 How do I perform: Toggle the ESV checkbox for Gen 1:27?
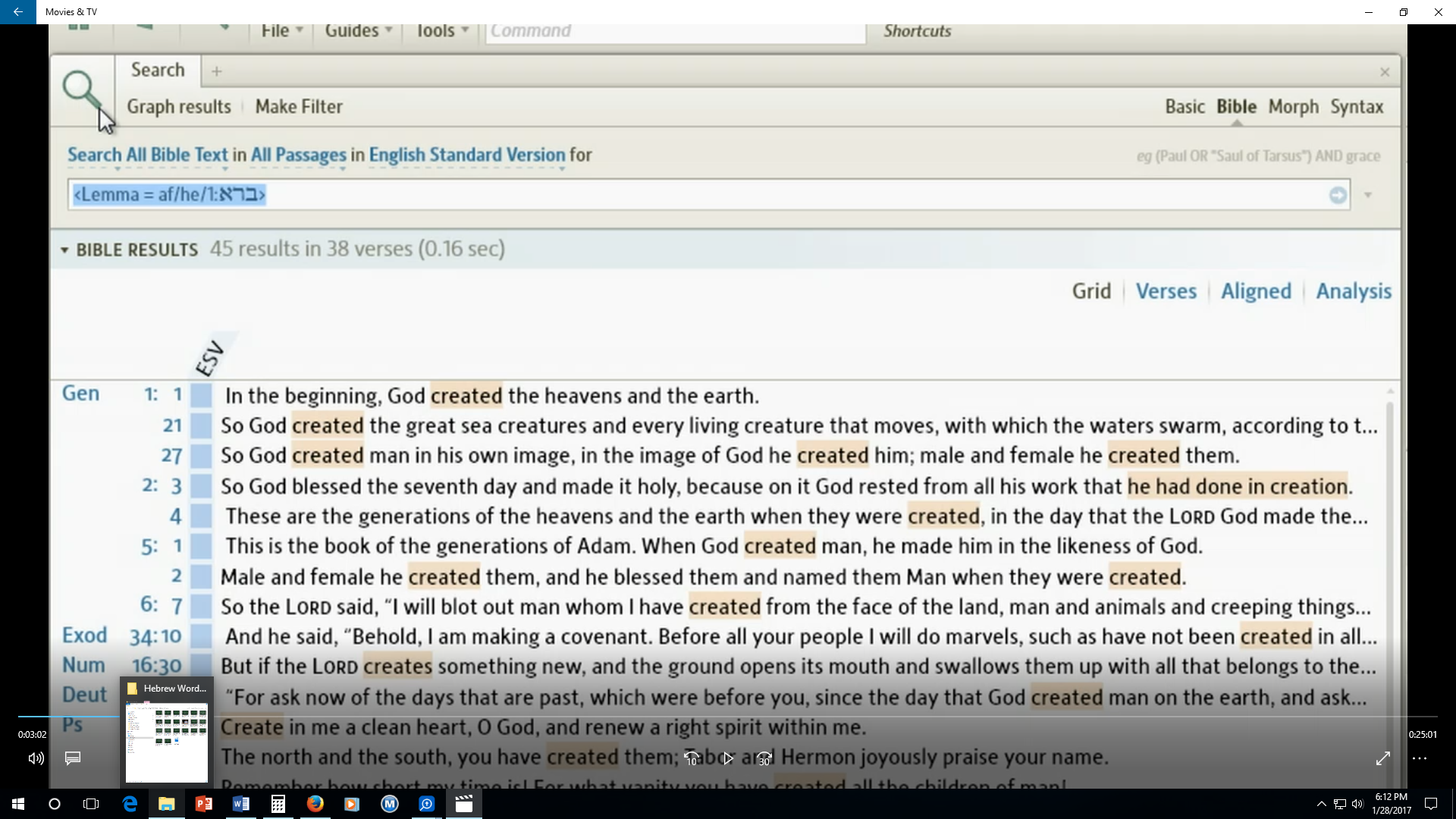coord(201,456)
